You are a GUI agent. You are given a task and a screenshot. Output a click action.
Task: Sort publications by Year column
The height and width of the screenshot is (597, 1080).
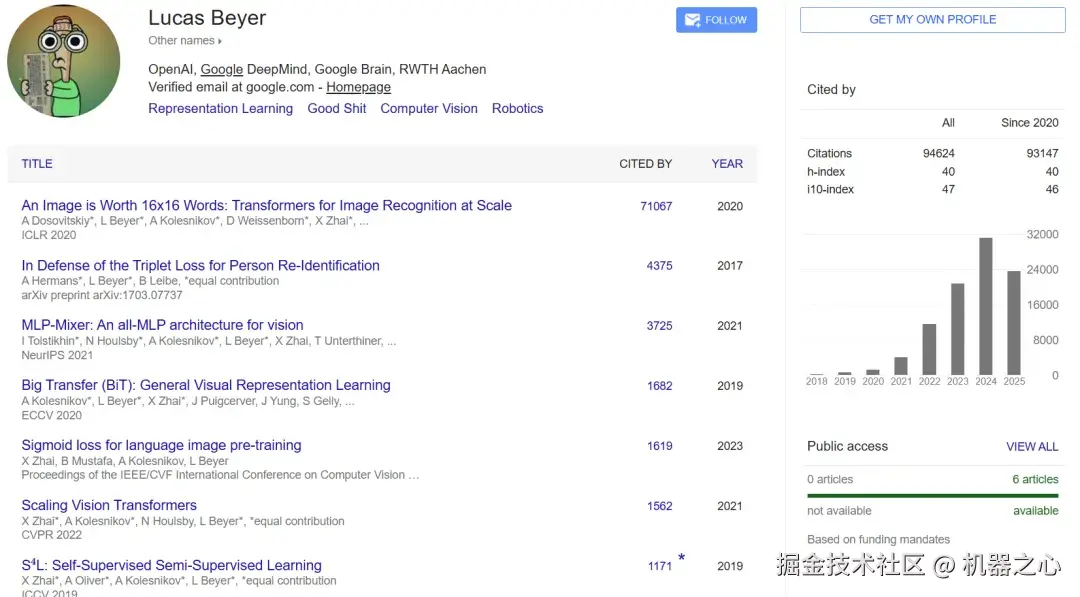tap(727, 163)
